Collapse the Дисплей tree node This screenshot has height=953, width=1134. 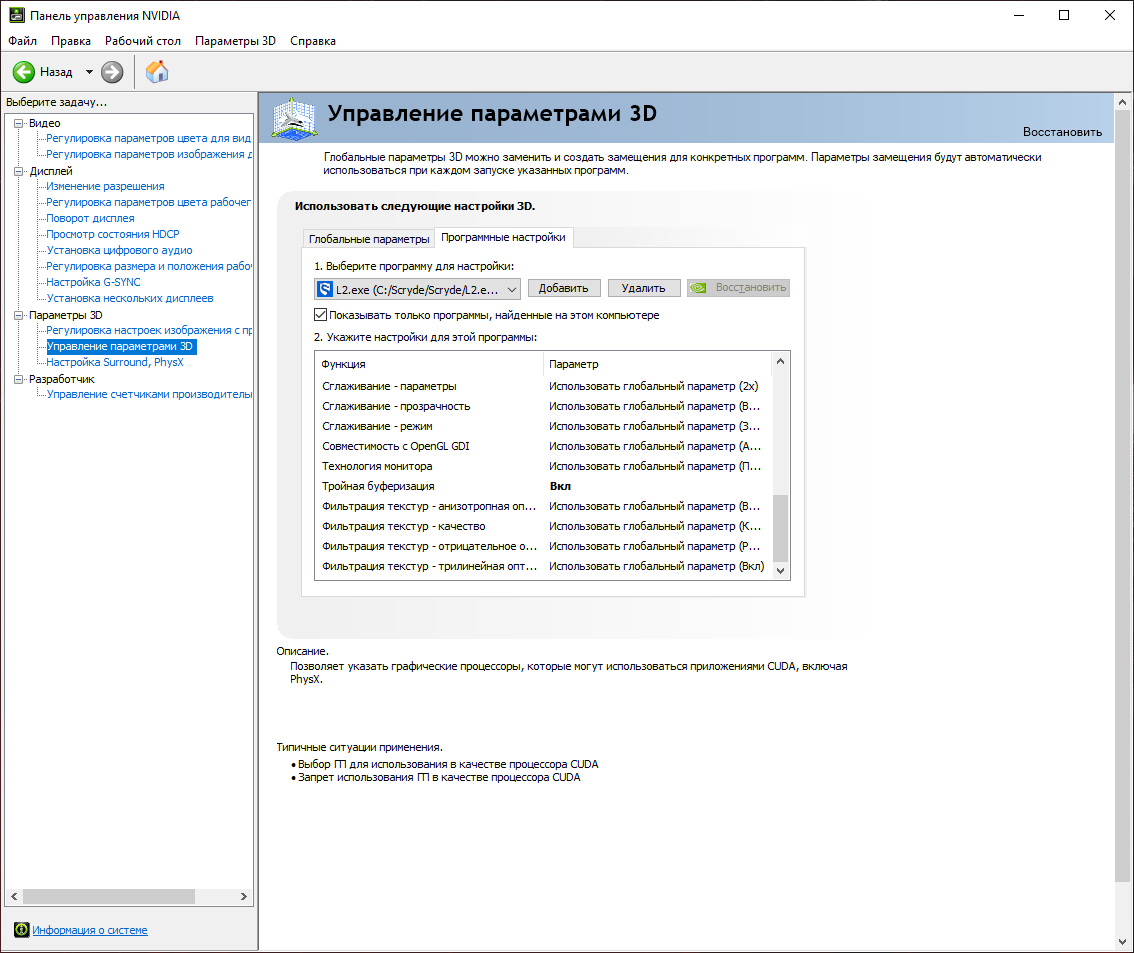[19, 171]
